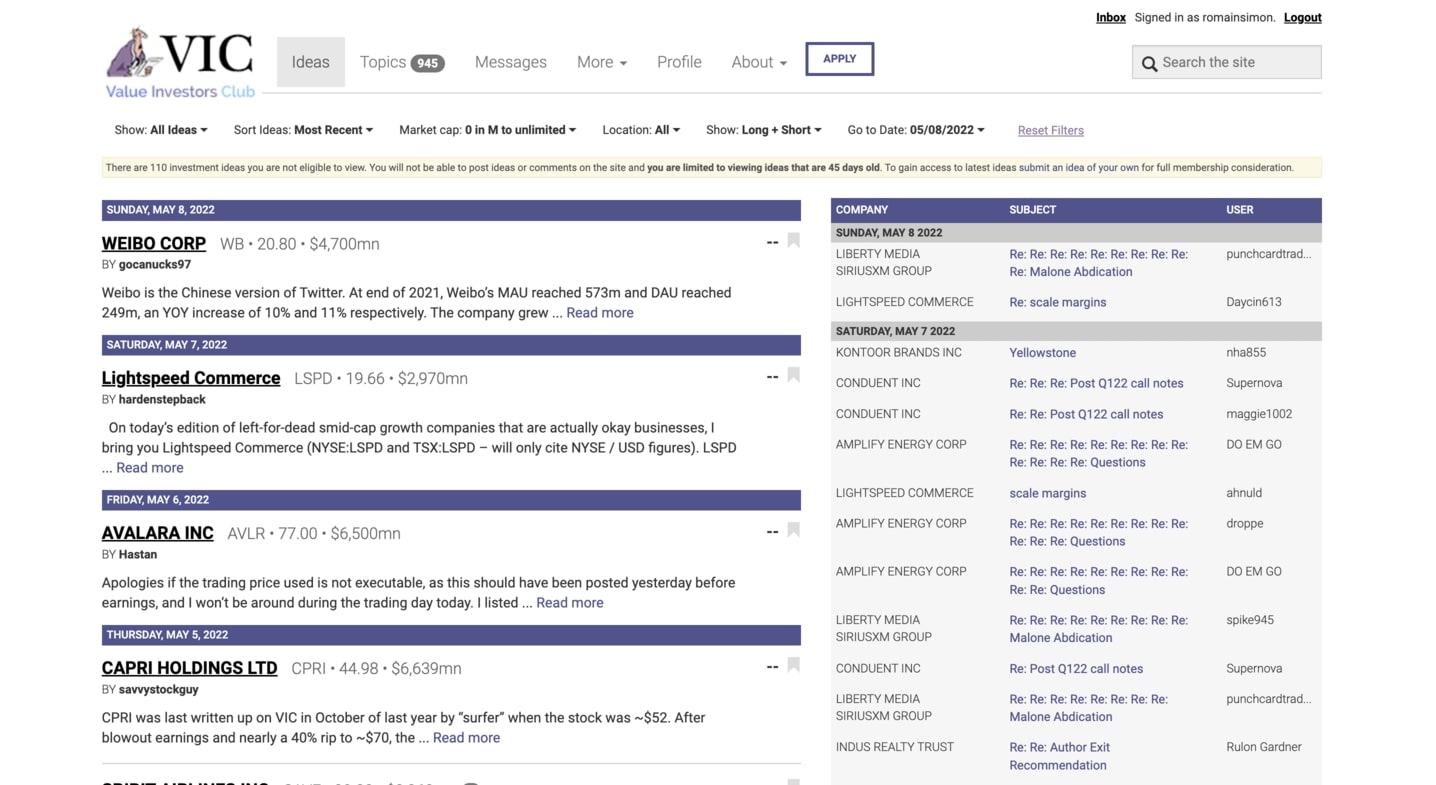Focus the Search the site field

[1227, 62]
